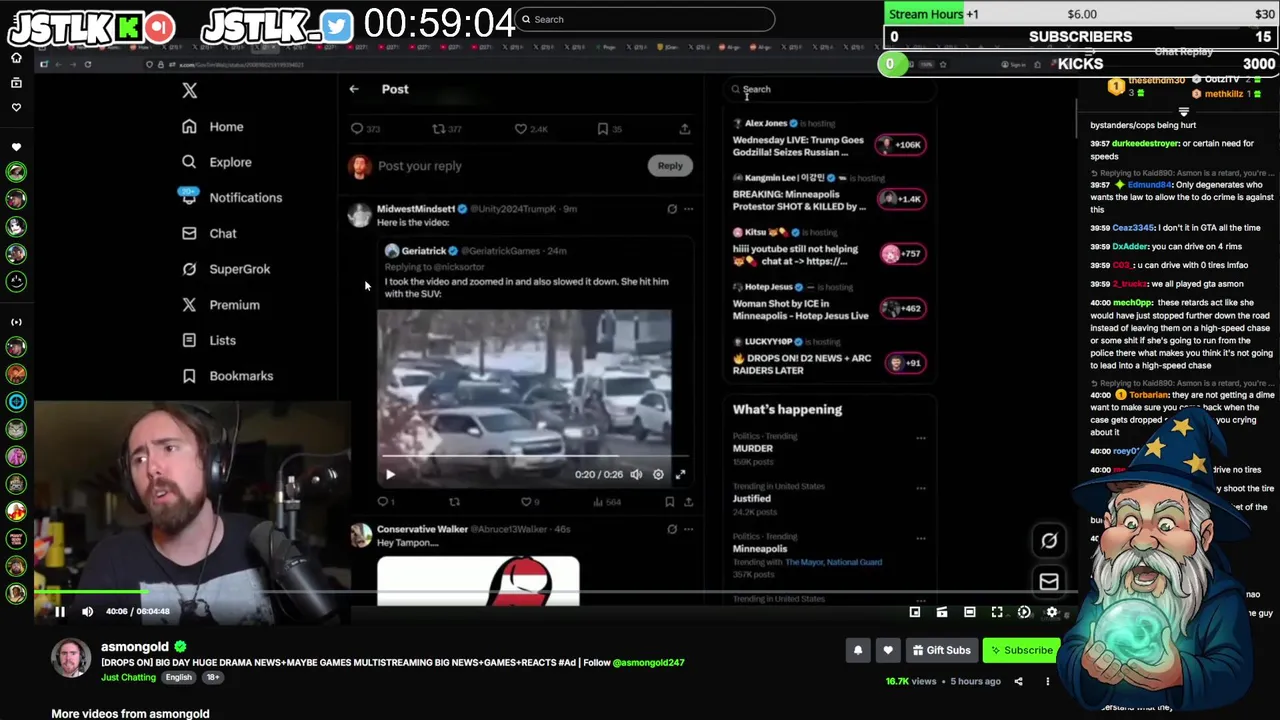Open Kick home from the left sidebar

16,58
